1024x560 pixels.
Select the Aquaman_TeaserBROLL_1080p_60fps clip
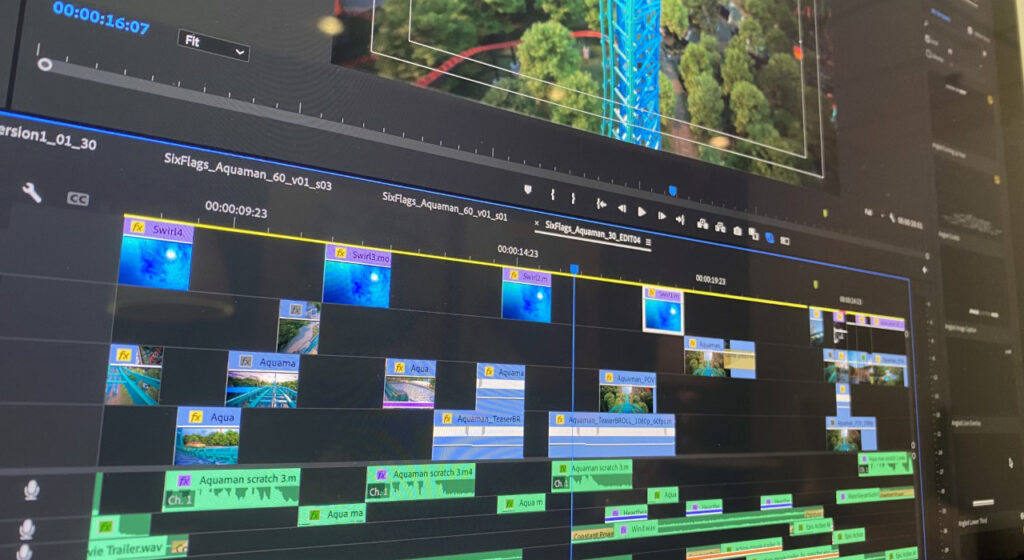[612, 434]
